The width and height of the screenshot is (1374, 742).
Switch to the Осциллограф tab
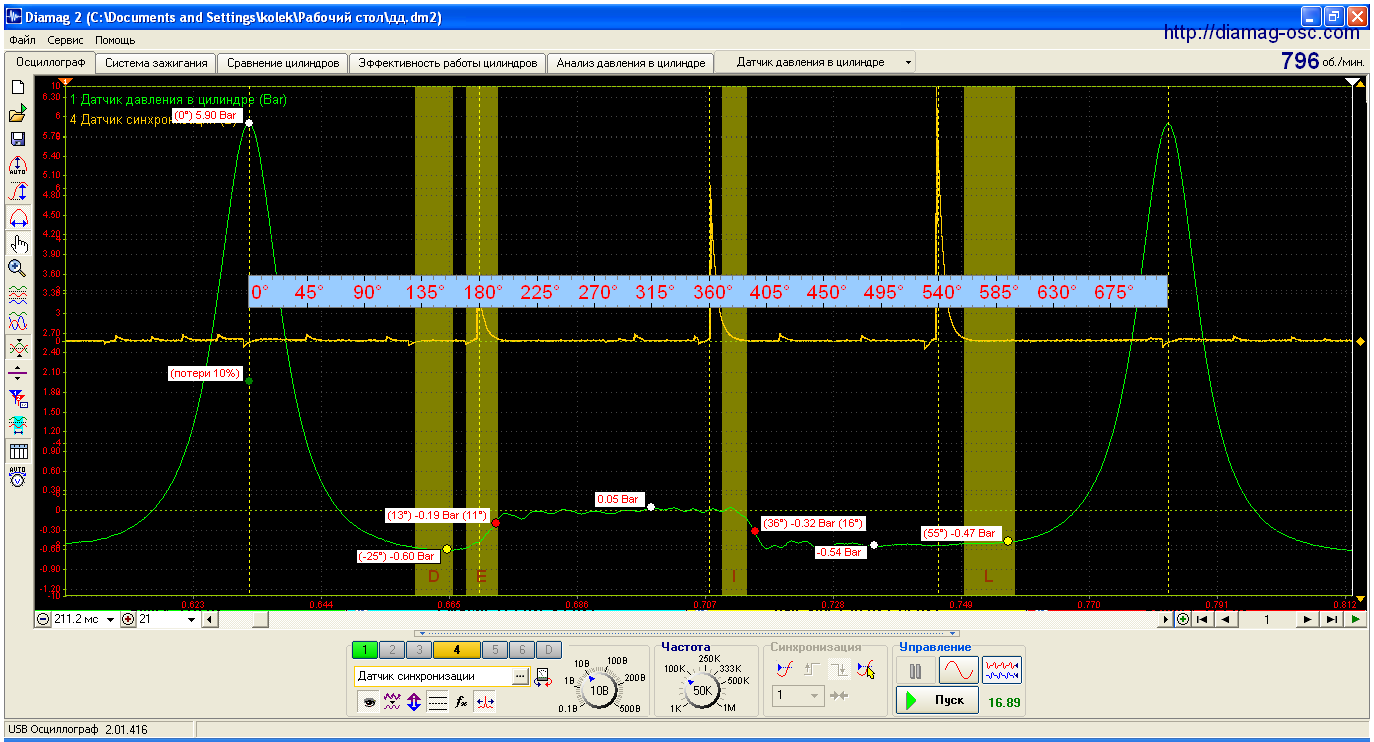(49, 62)
